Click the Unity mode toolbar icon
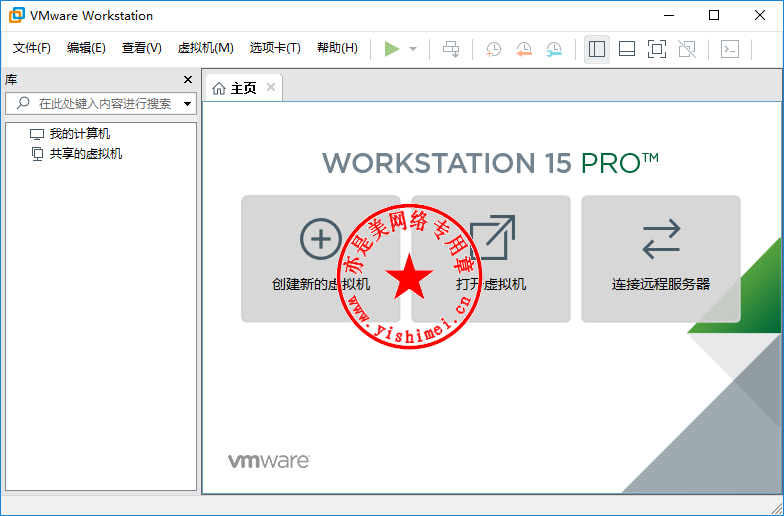 [687, 49]
